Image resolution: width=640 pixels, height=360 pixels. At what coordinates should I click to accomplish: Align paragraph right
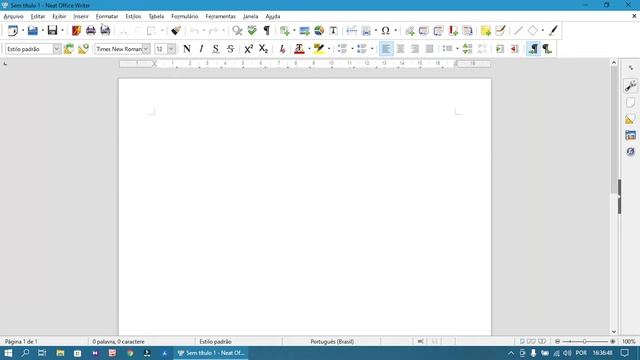pos(415,49)
